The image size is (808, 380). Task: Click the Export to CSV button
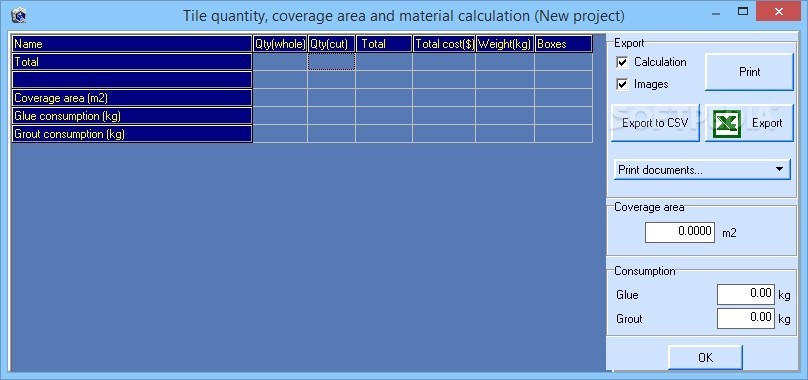(655, 123)
